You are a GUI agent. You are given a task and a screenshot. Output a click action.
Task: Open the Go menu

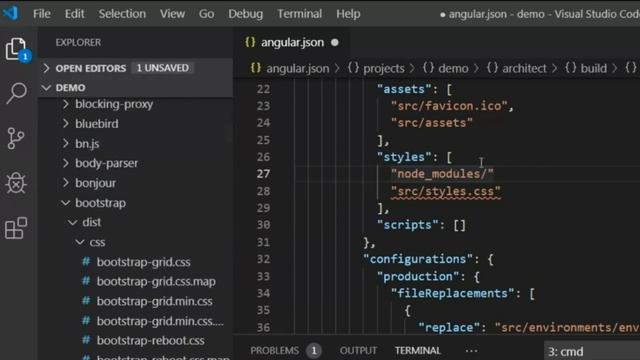pyautogui.click(x=206, y=13)
